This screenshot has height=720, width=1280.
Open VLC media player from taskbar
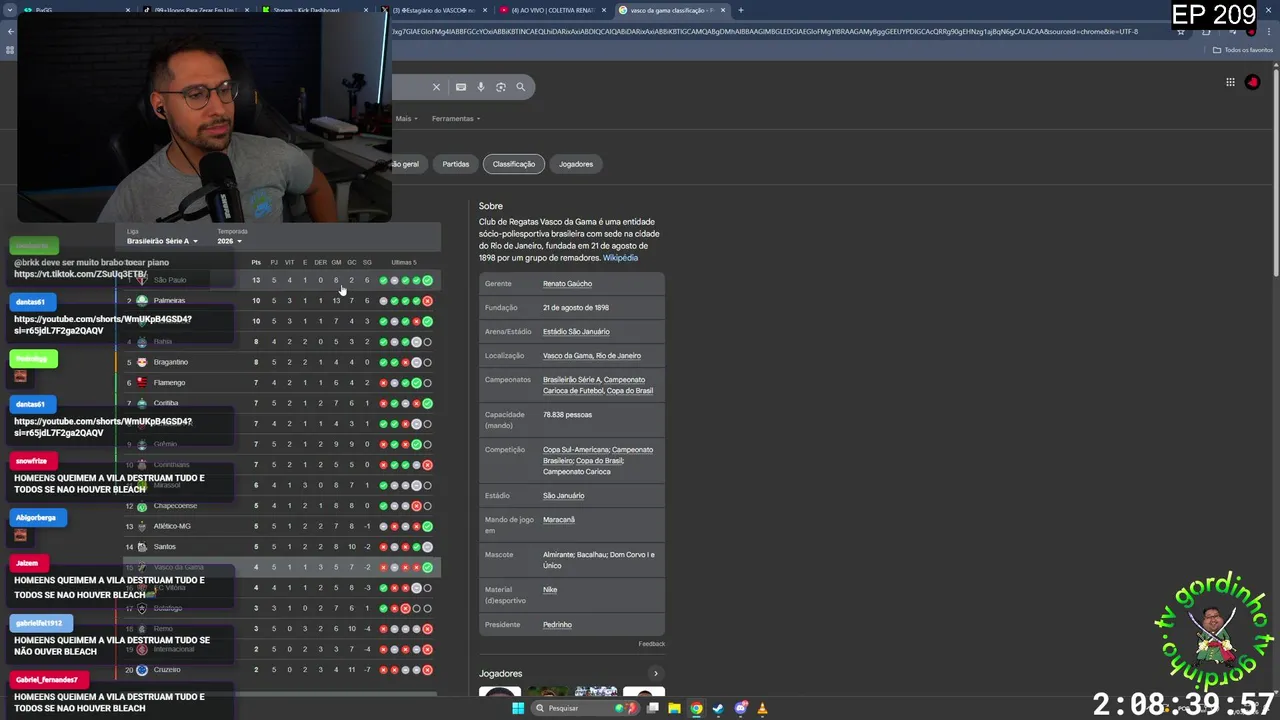[762, 708]
